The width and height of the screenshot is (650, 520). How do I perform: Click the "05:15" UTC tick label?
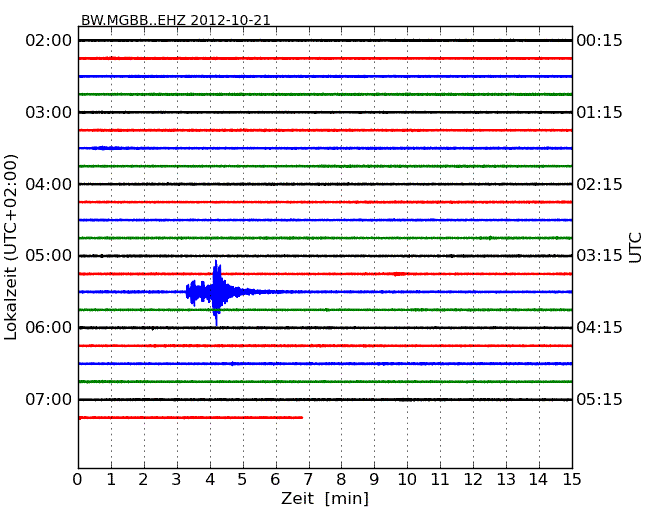click(599, 399)
